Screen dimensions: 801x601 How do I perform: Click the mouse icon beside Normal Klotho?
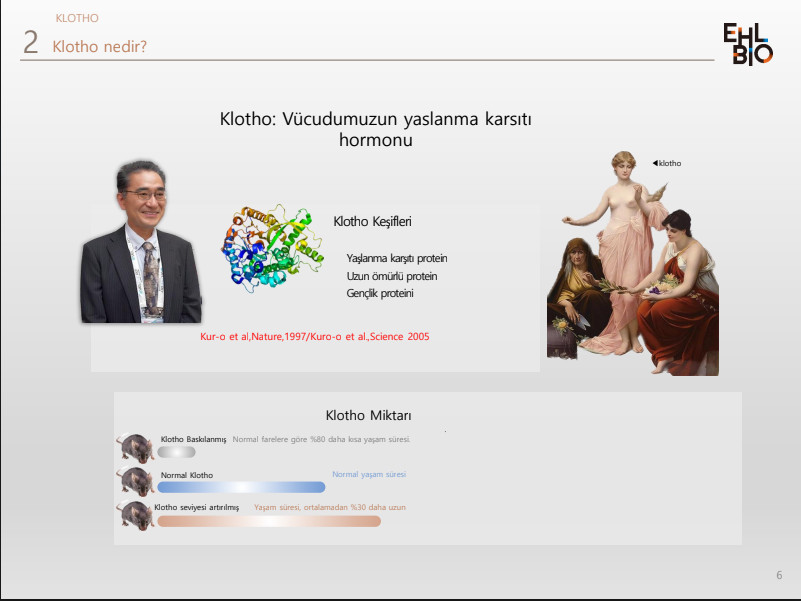134,480
